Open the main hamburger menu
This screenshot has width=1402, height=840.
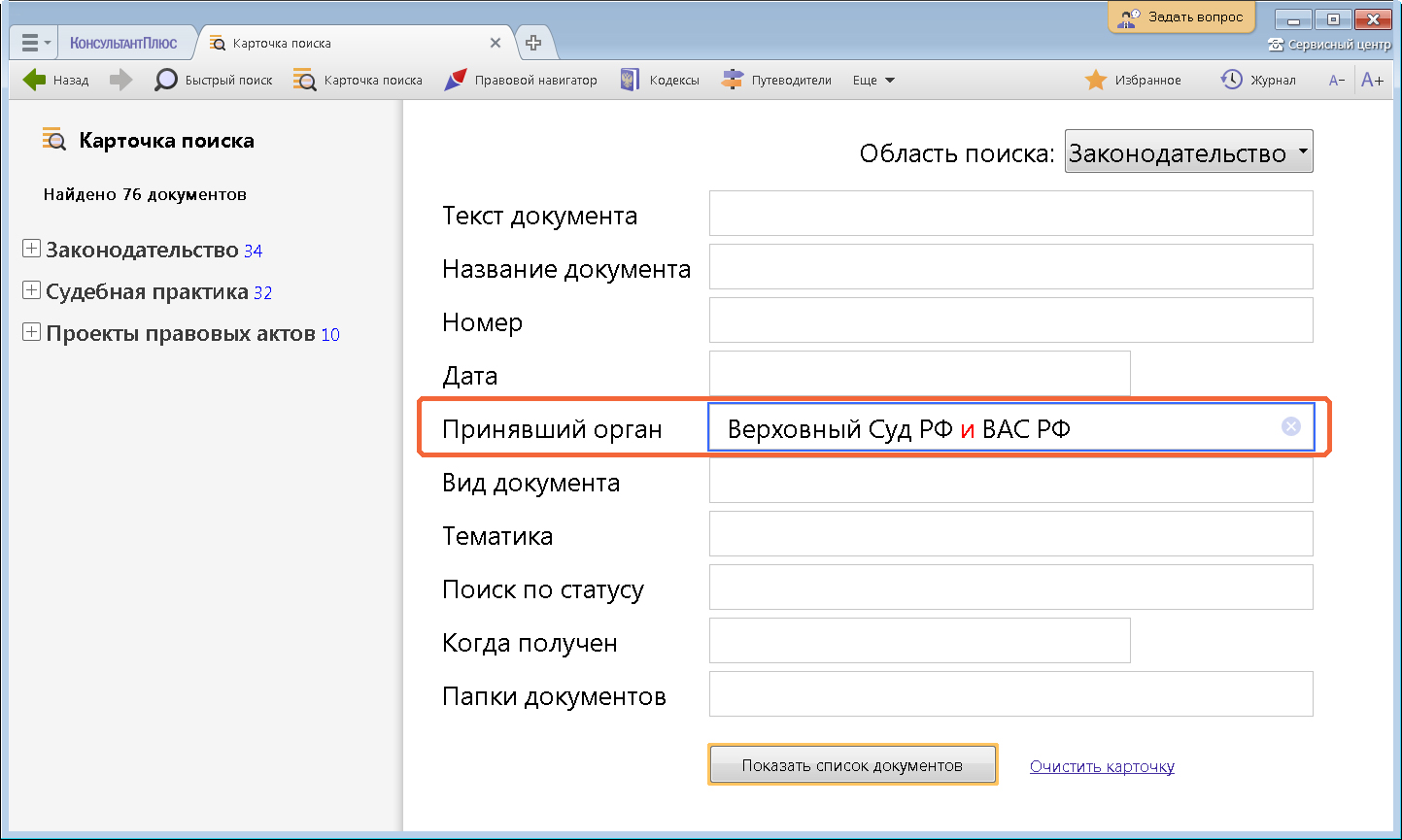coord(35,43)
